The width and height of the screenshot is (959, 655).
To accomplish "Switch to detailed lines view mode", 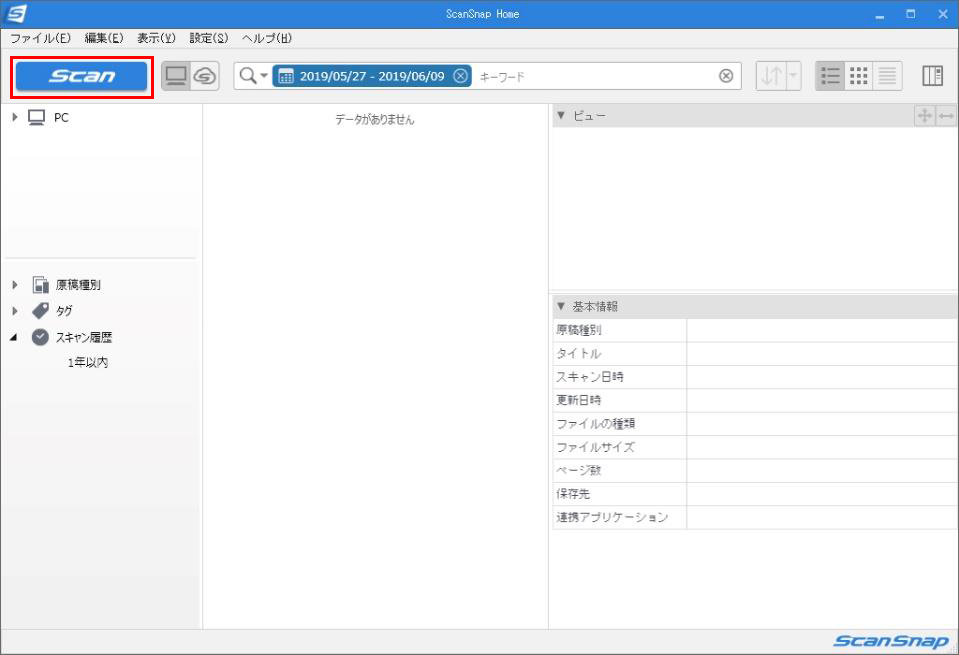I will pos(887,76).
